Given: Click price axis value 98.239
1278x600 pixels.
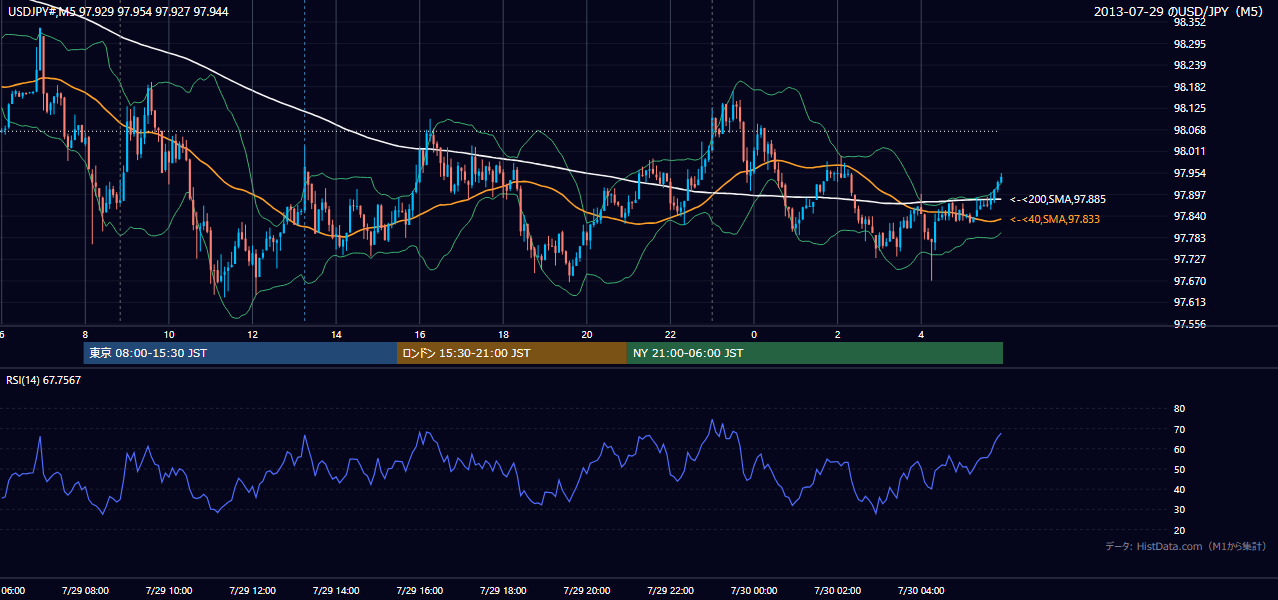Looking at the screenshot, I should point(1190,65).
